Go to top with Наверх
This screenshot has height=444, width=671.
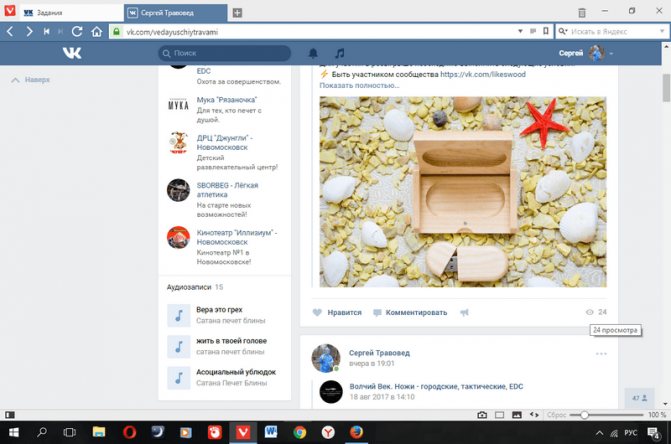click(30, 80)
